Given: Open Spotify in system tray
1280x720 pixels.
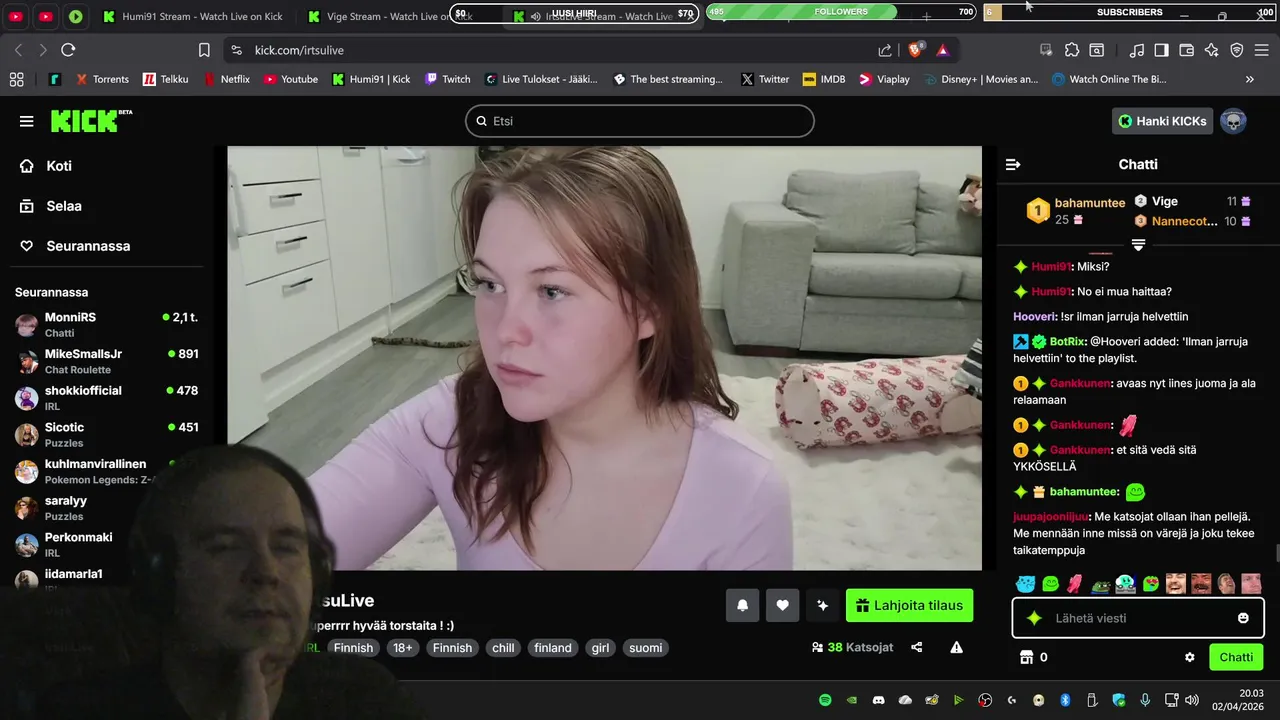Looking at the screenshot, I should [x=825, y=700].
